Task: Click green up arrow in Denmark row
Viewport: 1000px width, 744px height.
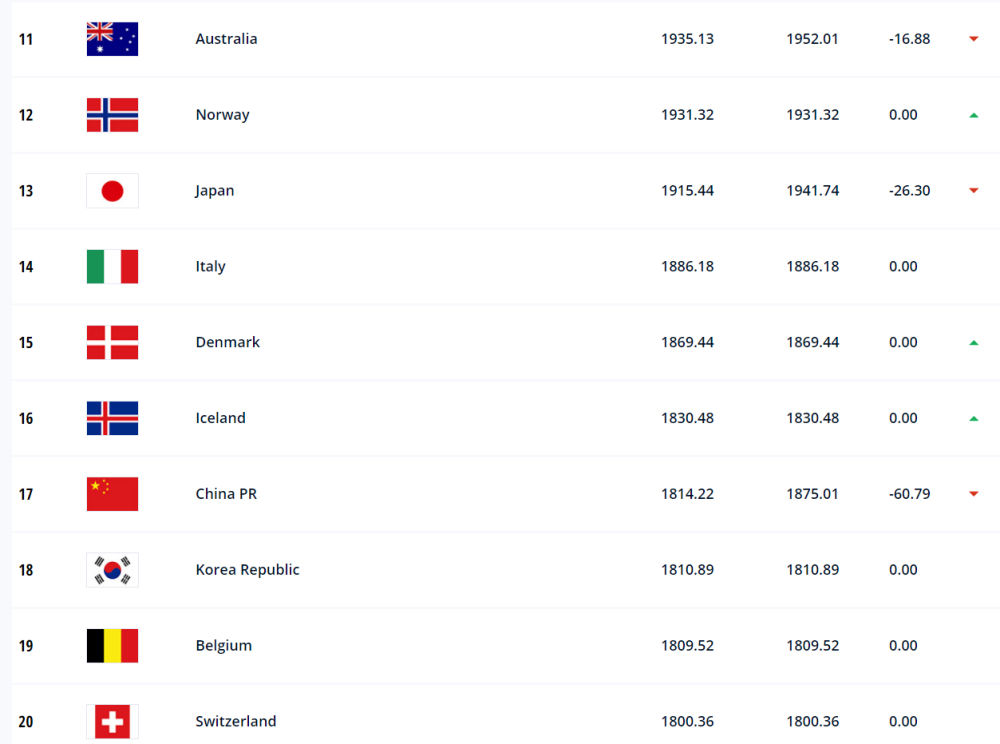Action: 974,343
